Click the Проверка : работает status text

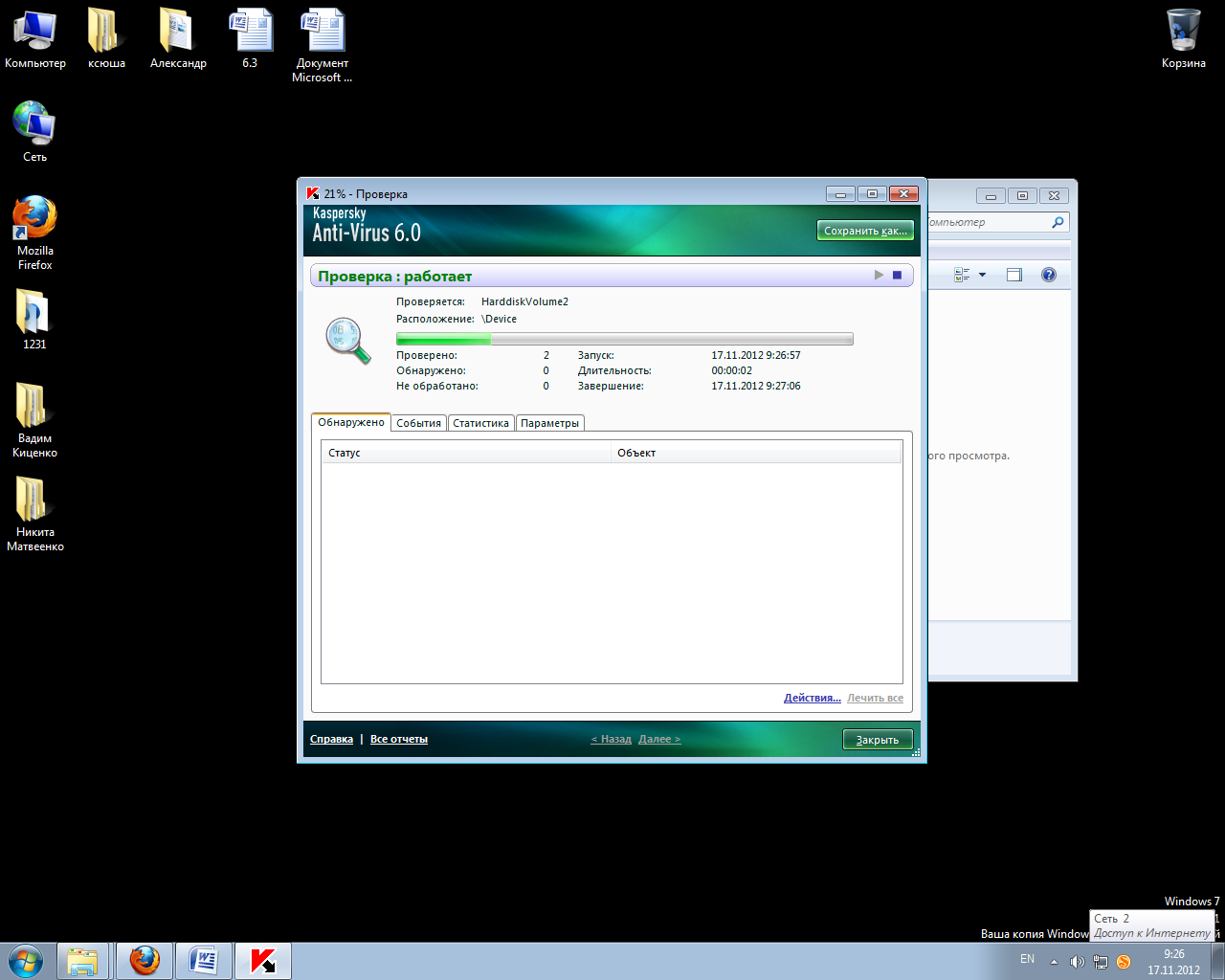click(x=395, y=277)
